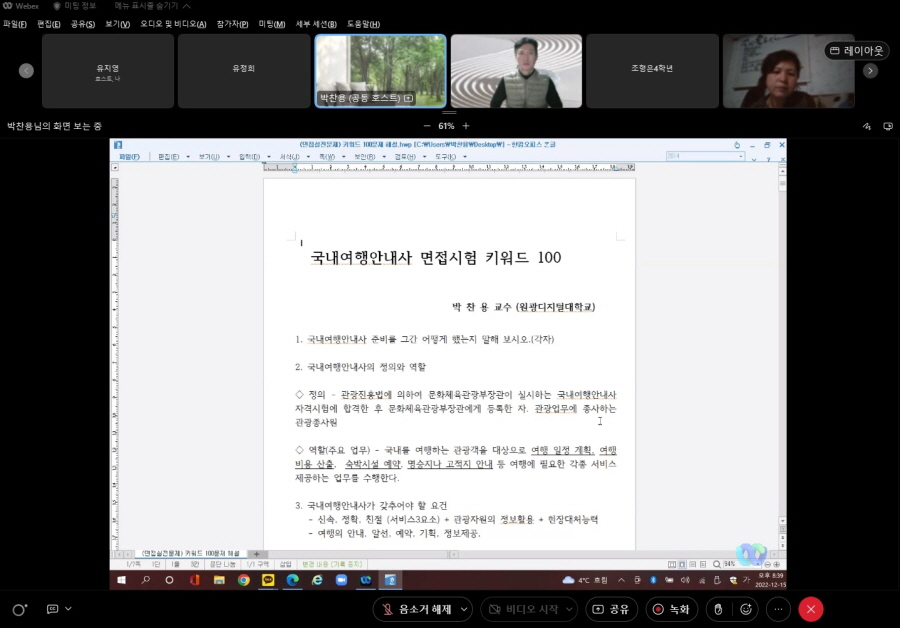Screen dimensions: 900x628
Task: Open the emoji reactions icon in meeting controls
Action: (x=748, y=609)
